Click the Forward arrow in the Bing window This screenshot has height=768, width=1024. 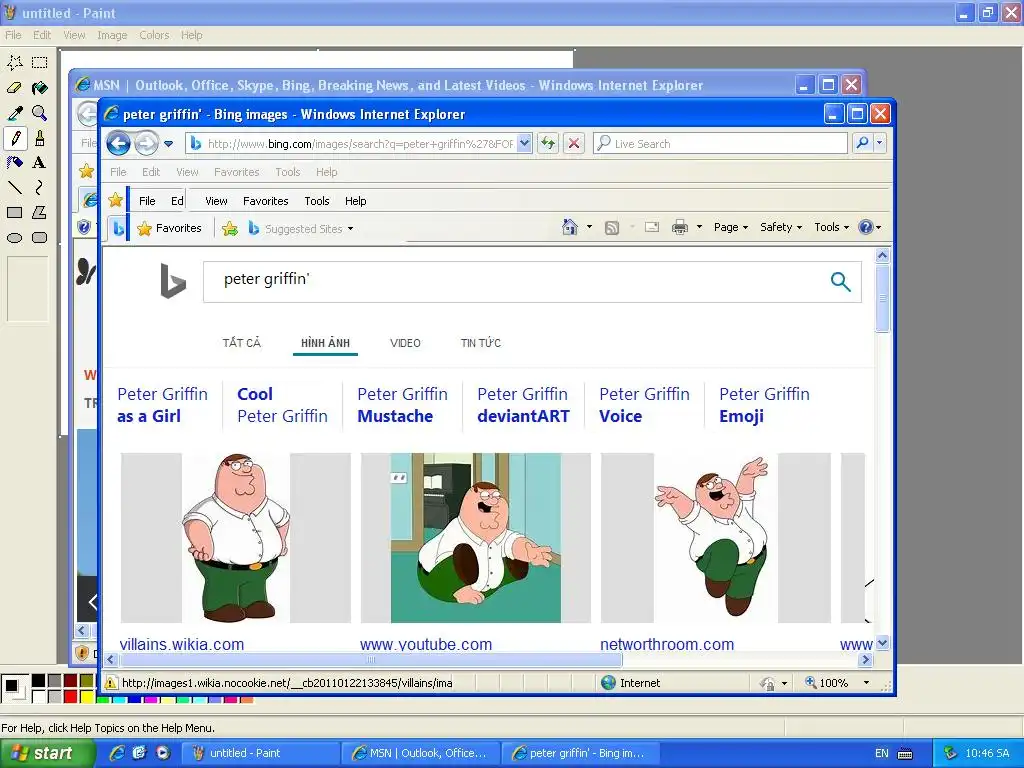(x=146, y=143)
